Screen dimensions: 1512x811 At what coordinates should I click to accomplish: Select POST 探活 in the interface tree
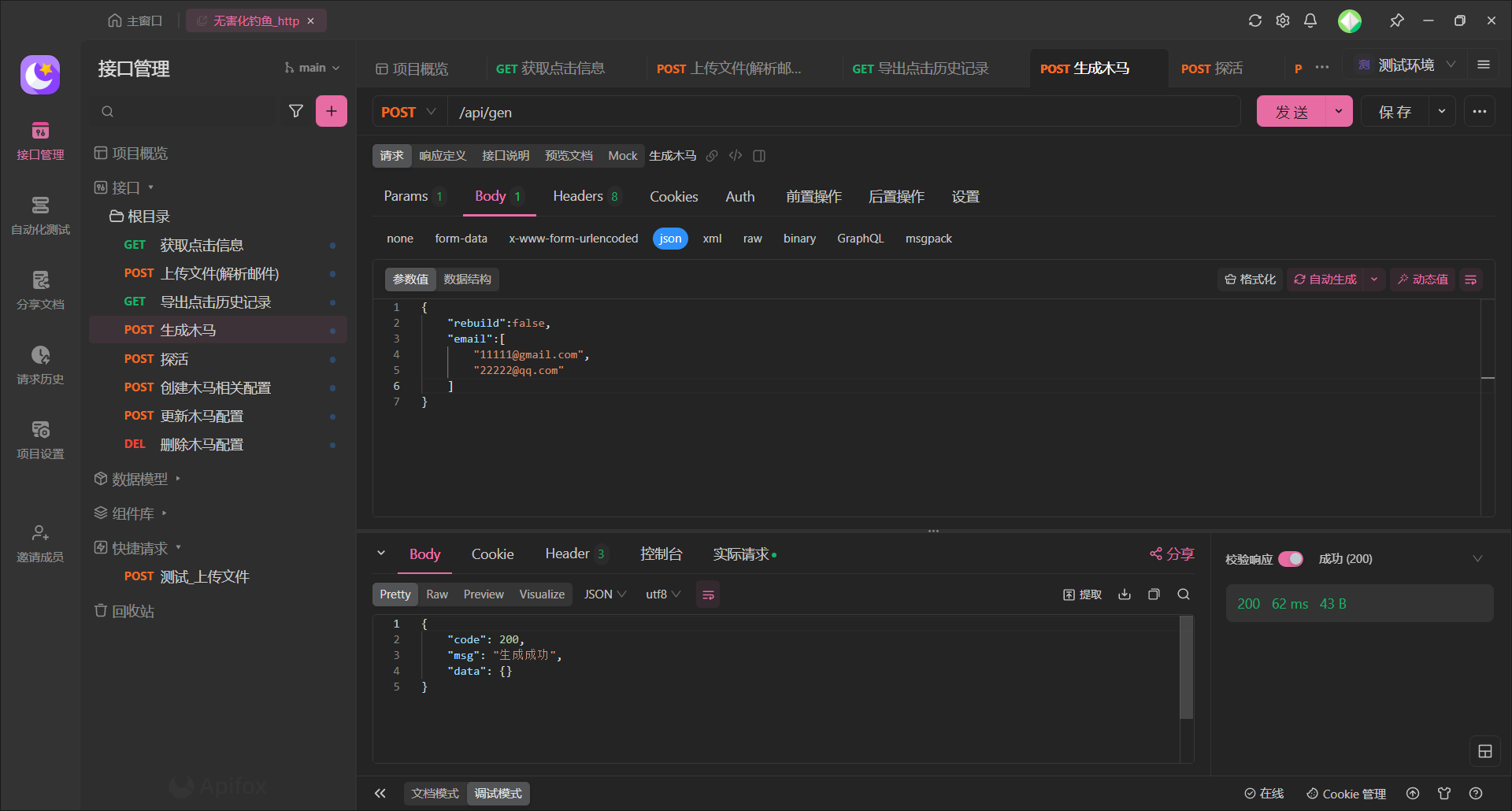coord(218,359)
